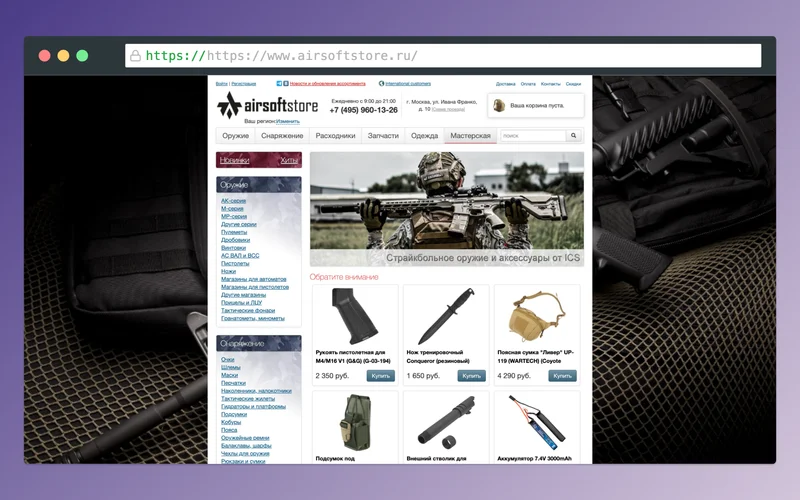Click the globe icon by International customers
This screenshot has height=500, width=800.
381,83
